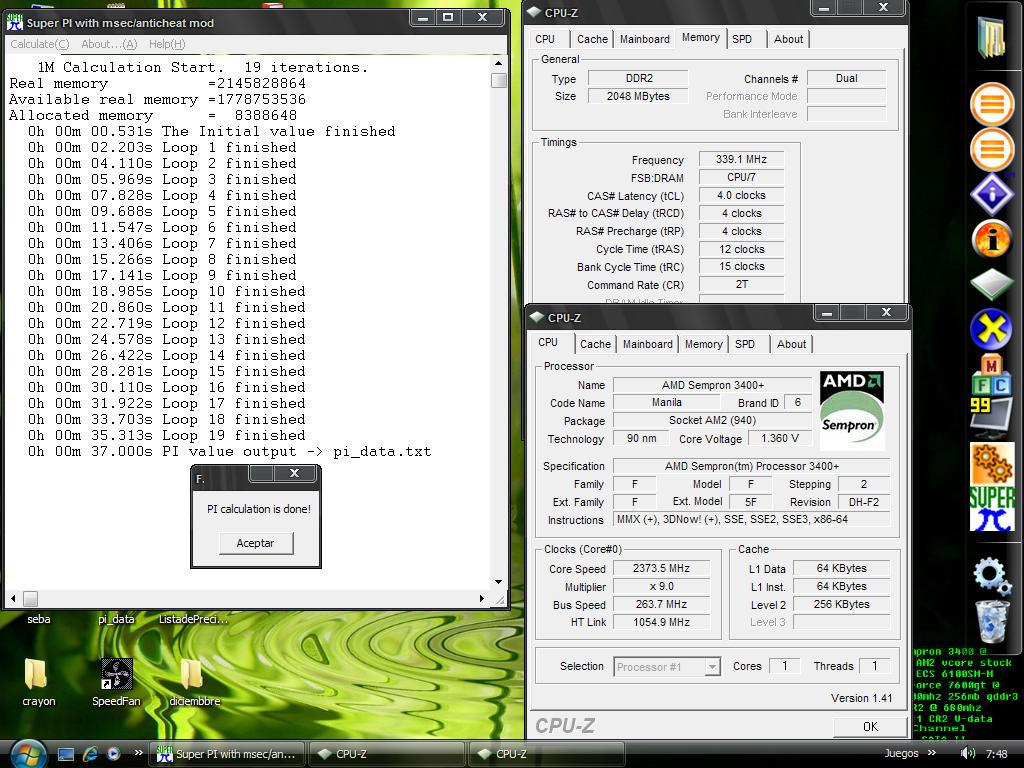Open the diciembbre desktop folder

coord(194,682)
